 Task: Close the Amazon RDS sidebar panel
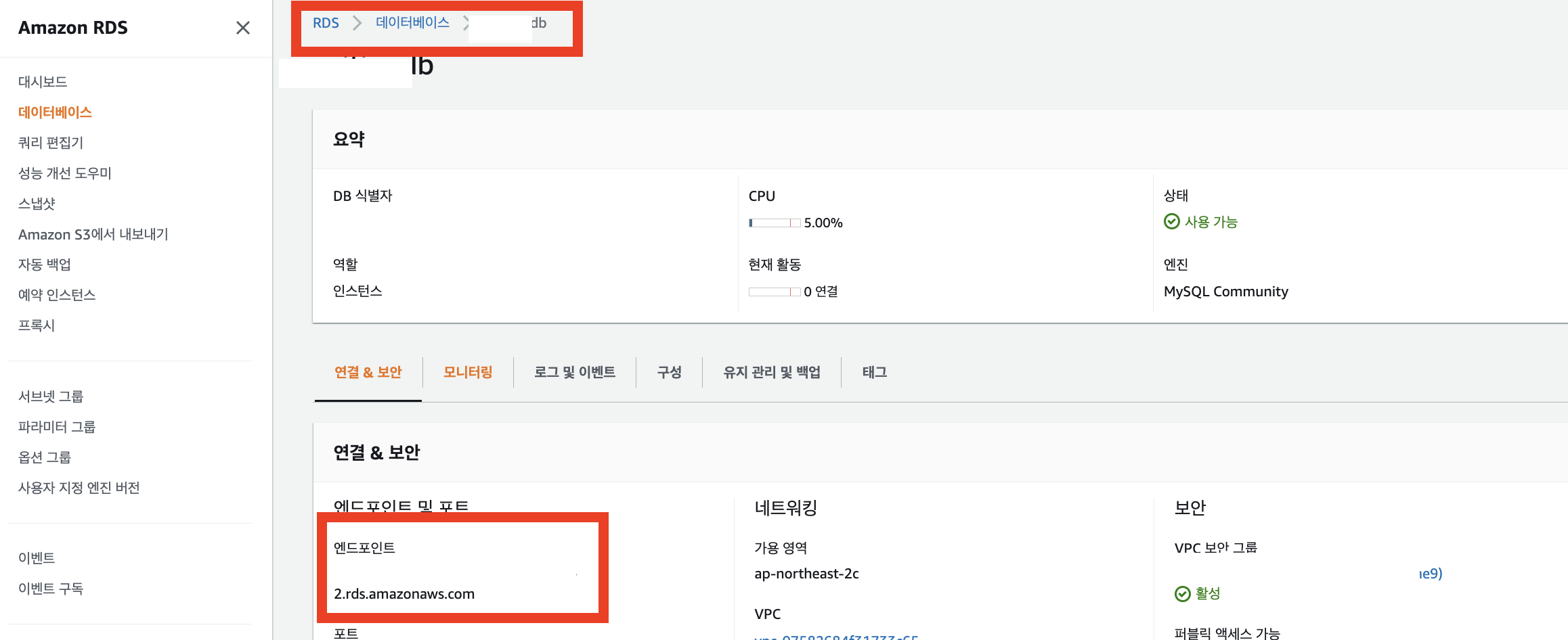click(x=242, y=28)
